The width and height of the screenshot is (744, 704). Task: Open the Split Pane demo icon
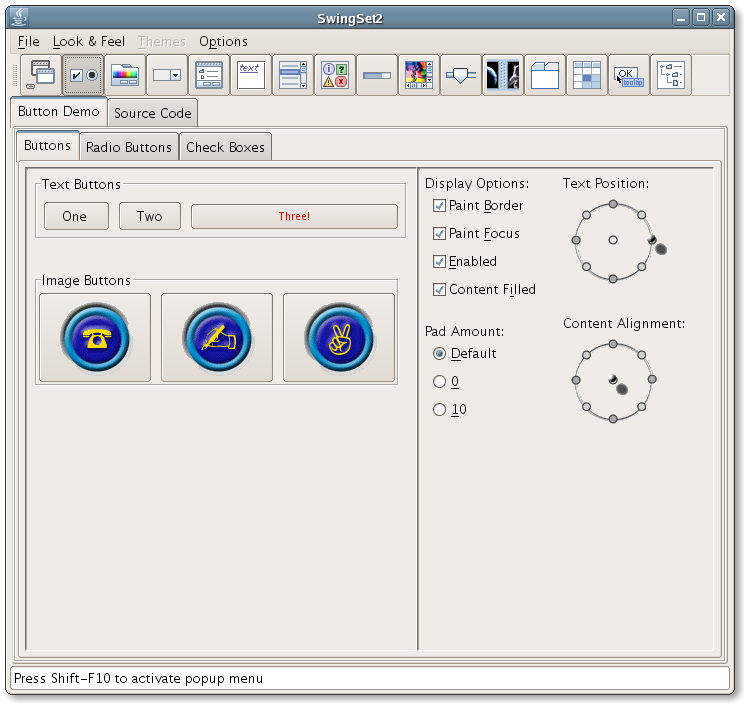(502, 75)
